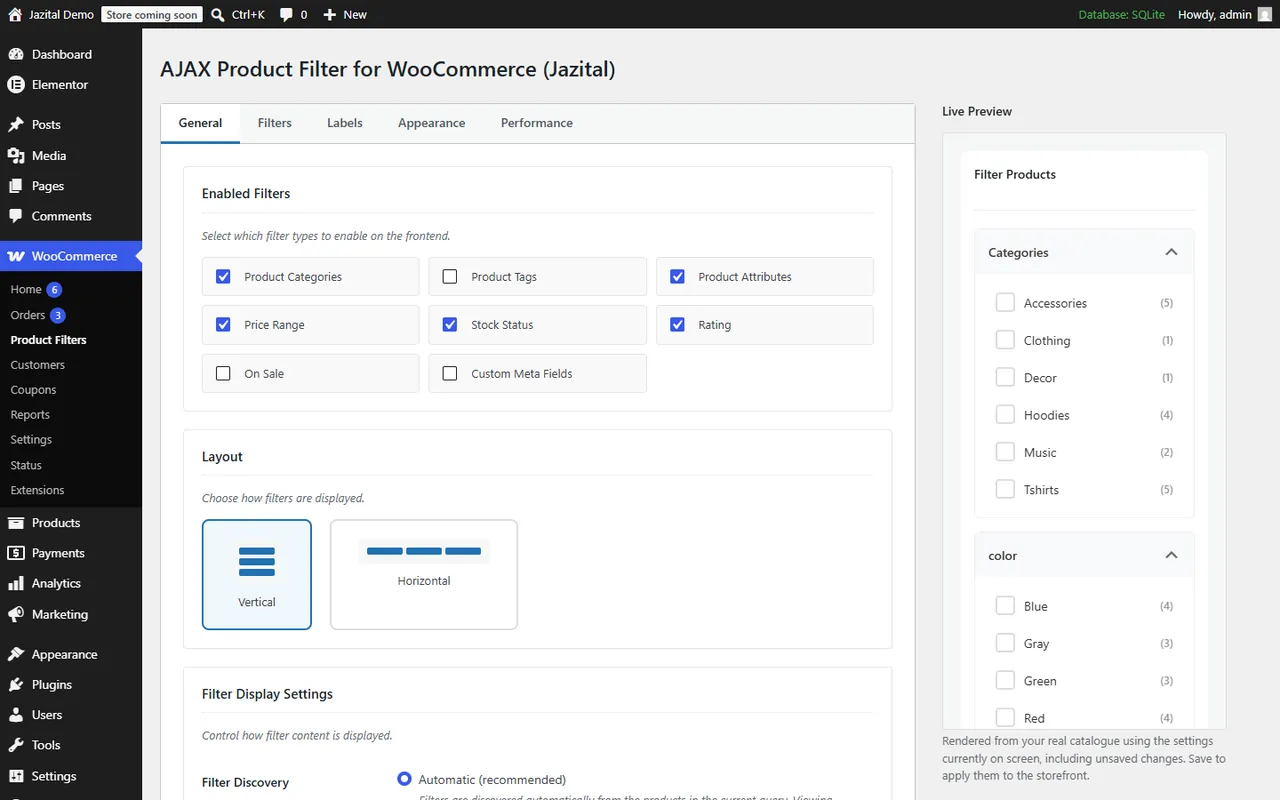Open the Appearance settings tab
The image size is (1280, 800).
pos(432,123)
